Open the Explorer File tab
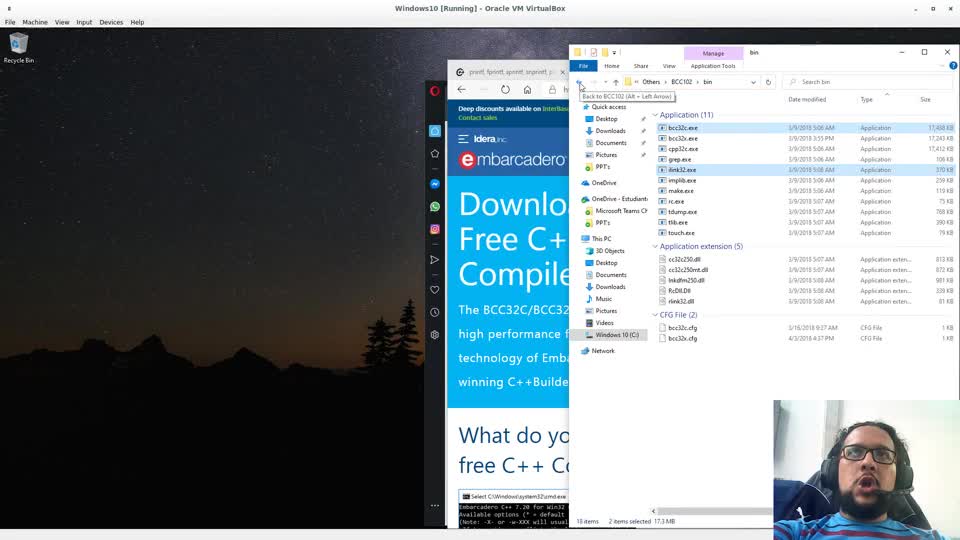Screen dimensions: 960x540 [583, 66]
